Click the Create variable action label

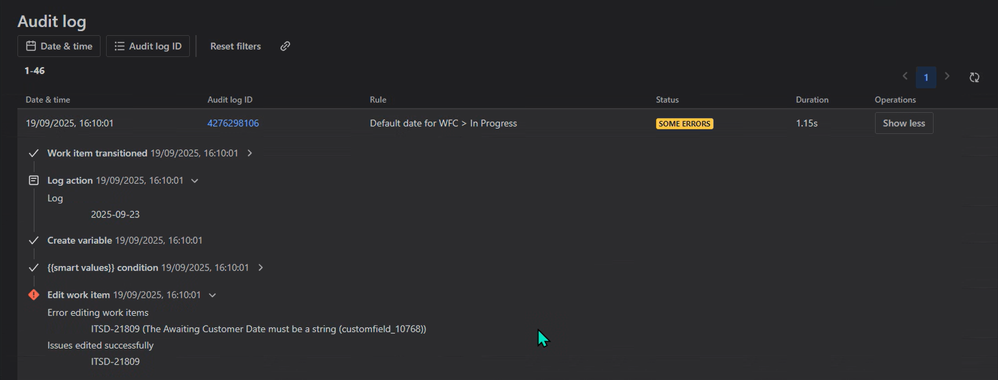point(80,241)
